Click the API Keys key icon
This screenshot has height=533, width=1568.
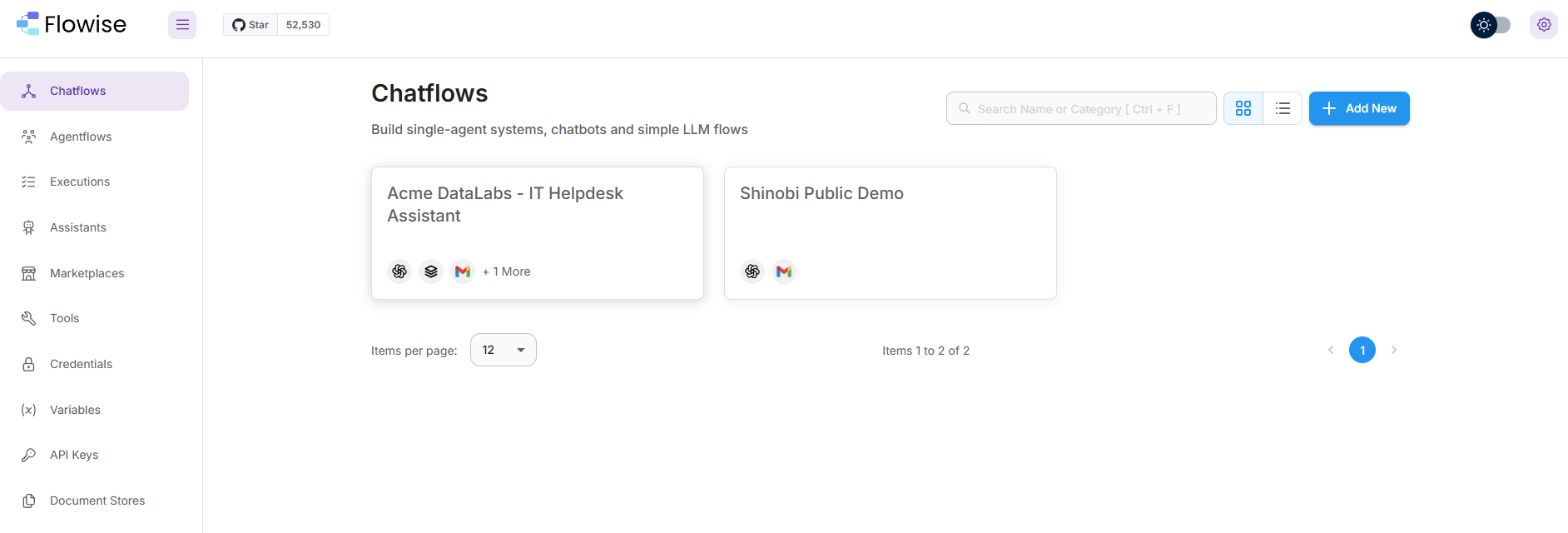pos(29,455)
